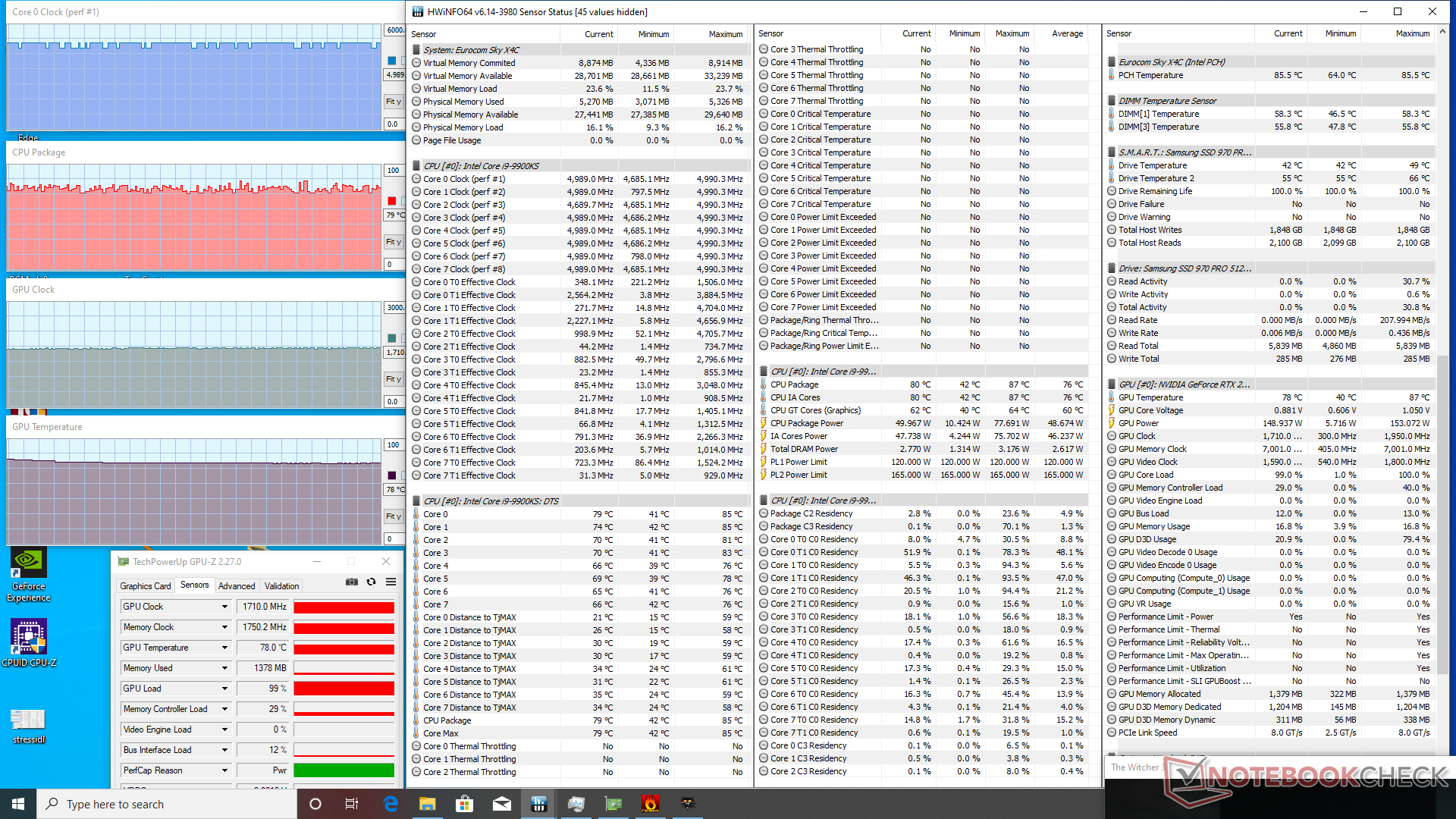This screenshot has height=819, width=1456.
Task: Edit max value field in CPU Package graph
Action: (x=394, y=171)
